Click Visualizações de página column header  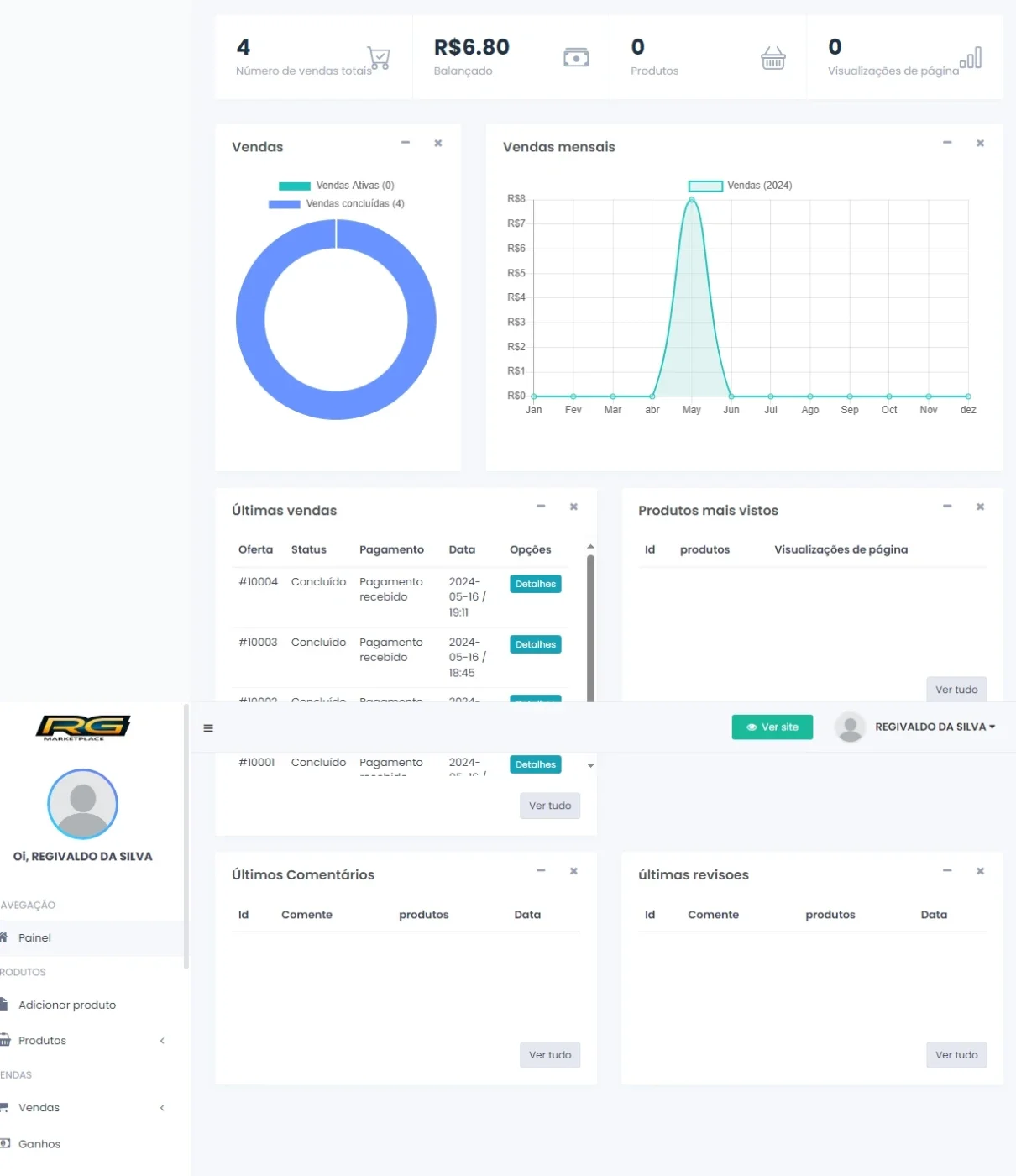pyautogui.click(x=841, y=549)
